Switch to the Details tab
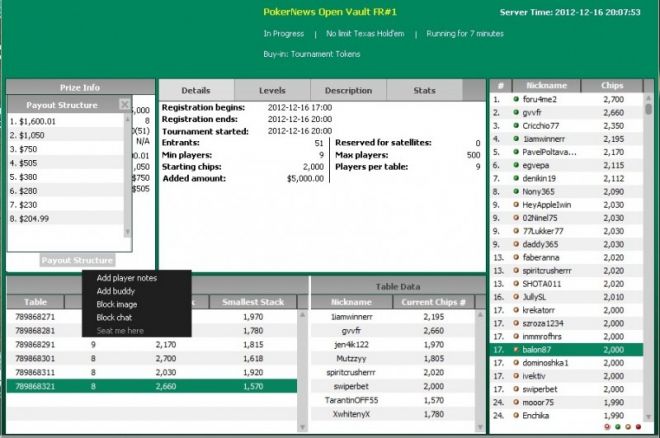The image size is (660, 438). 196,90
